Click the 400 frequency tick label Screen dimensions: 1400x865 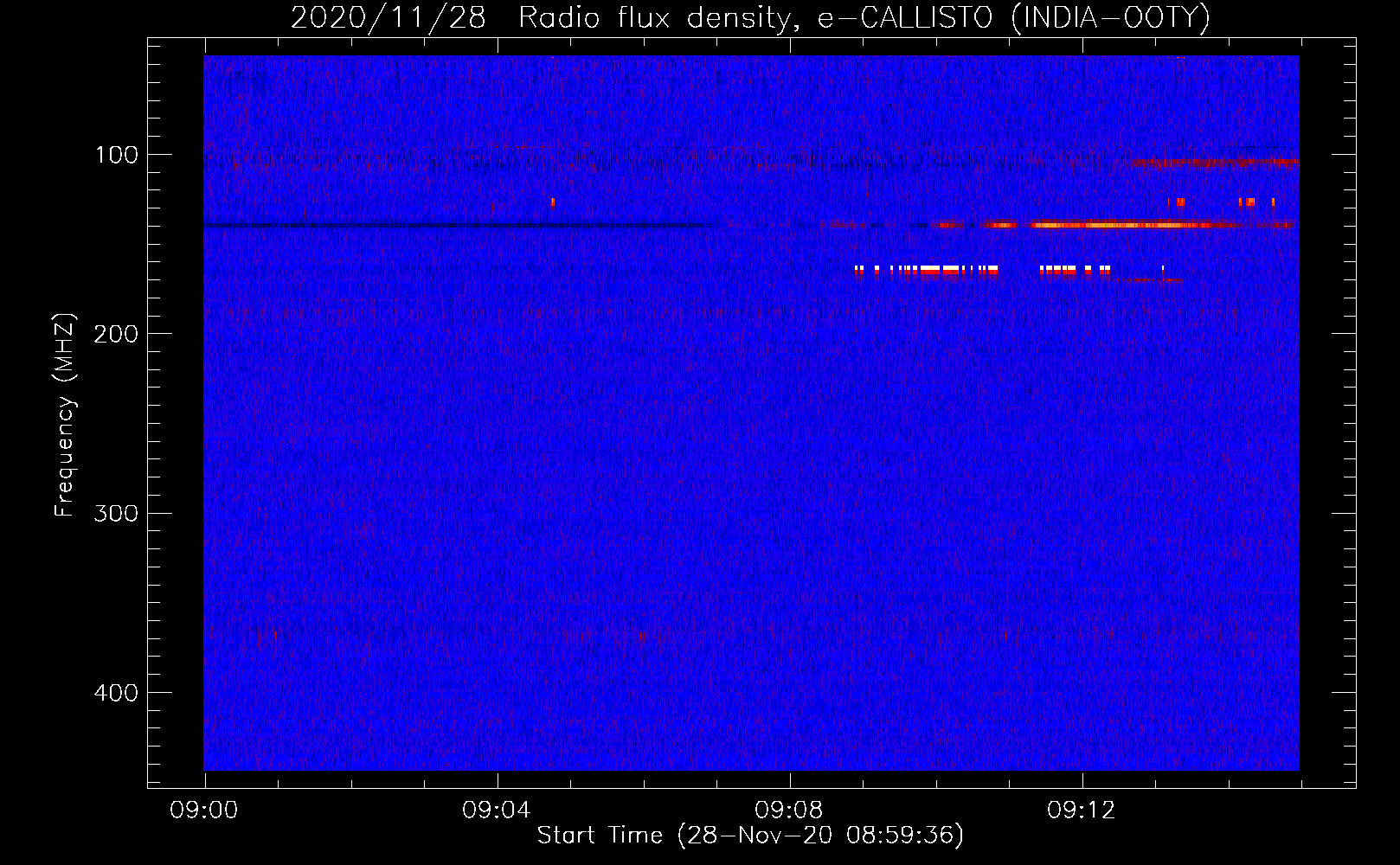pos(116,693)
